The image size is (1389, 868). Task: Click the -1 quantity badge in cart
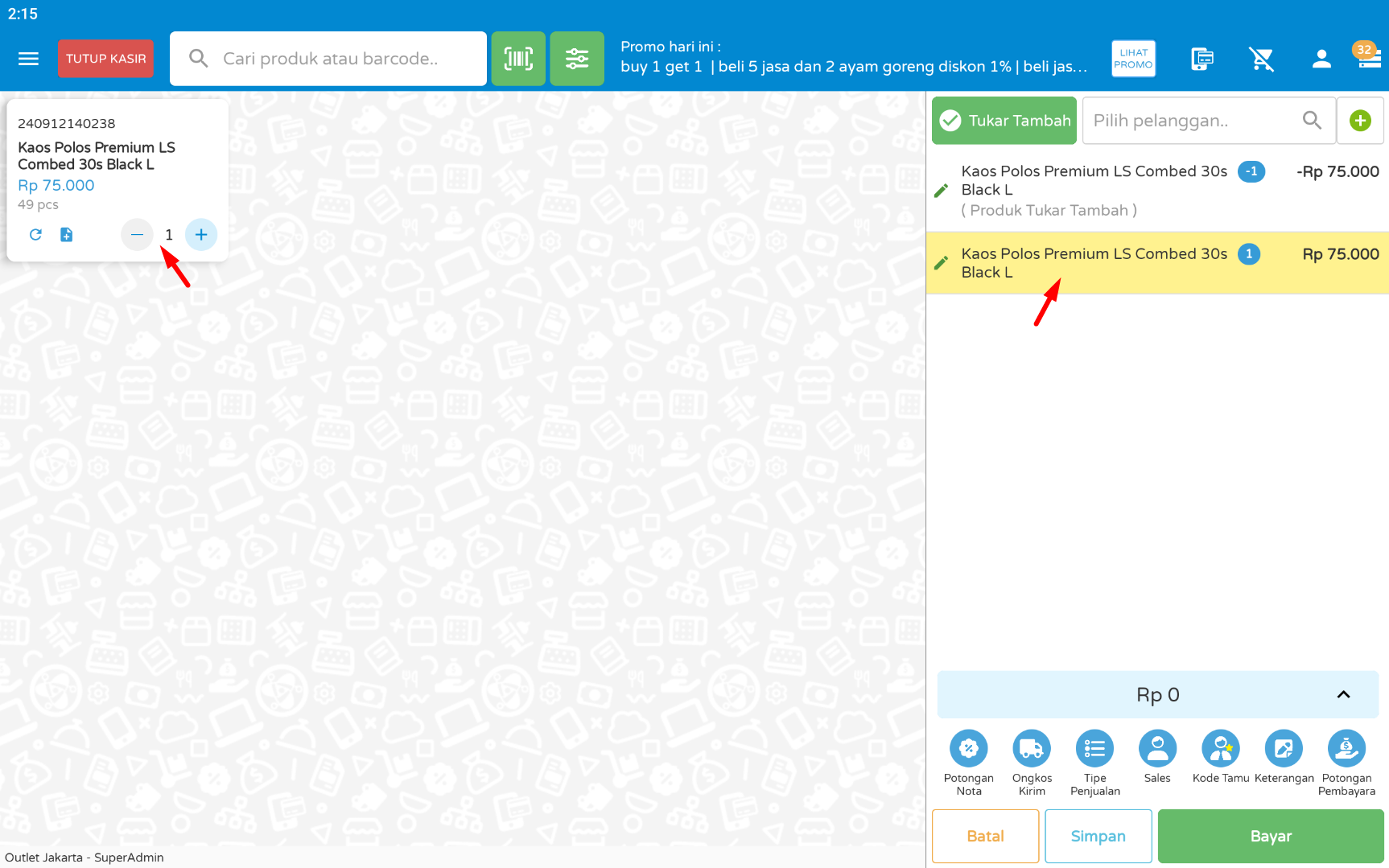click(x=1251, y=171)
